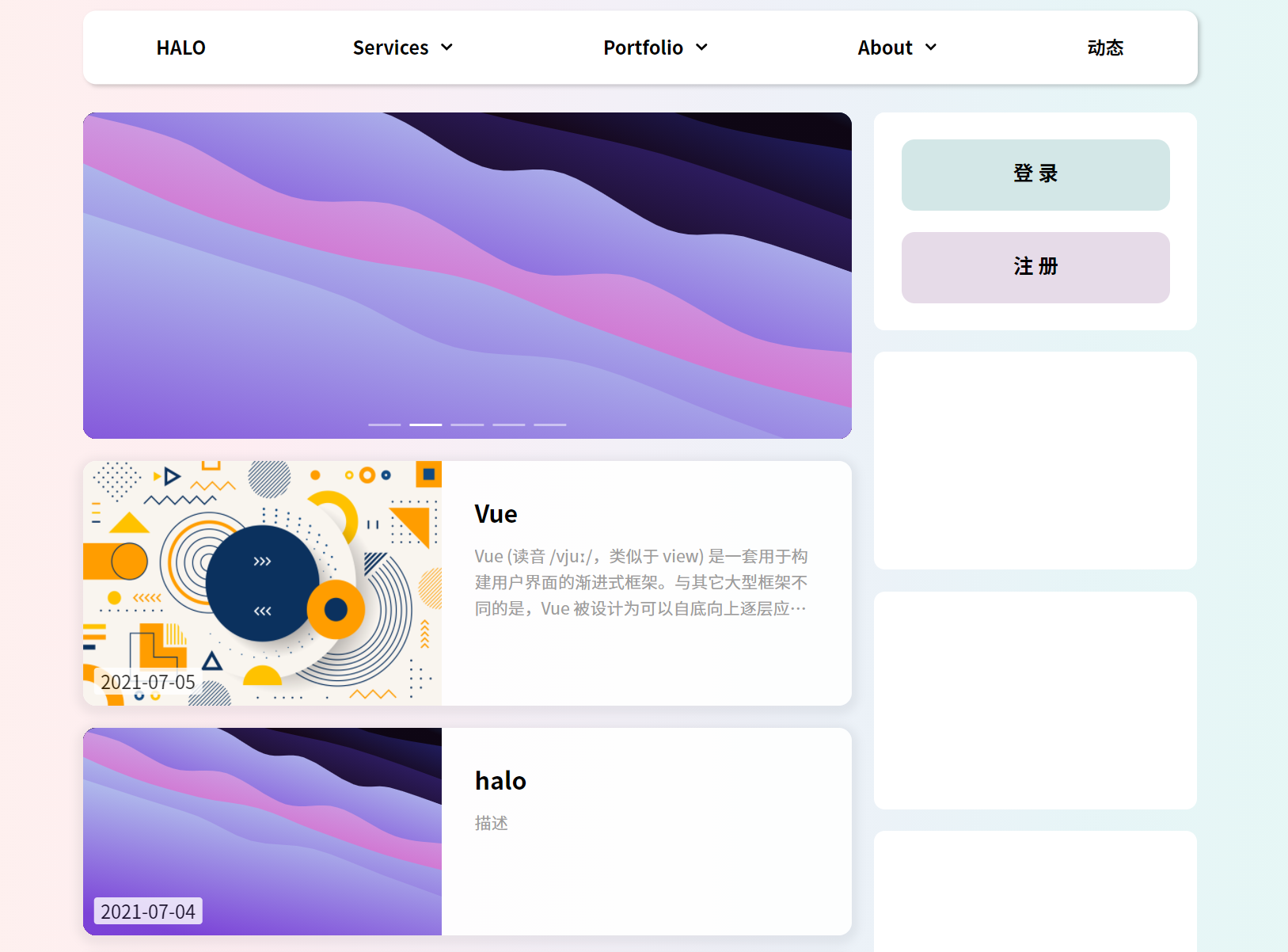The image size is (1288, 952).
Task: Click the 描述 description text
Action: tap(491, 824)
